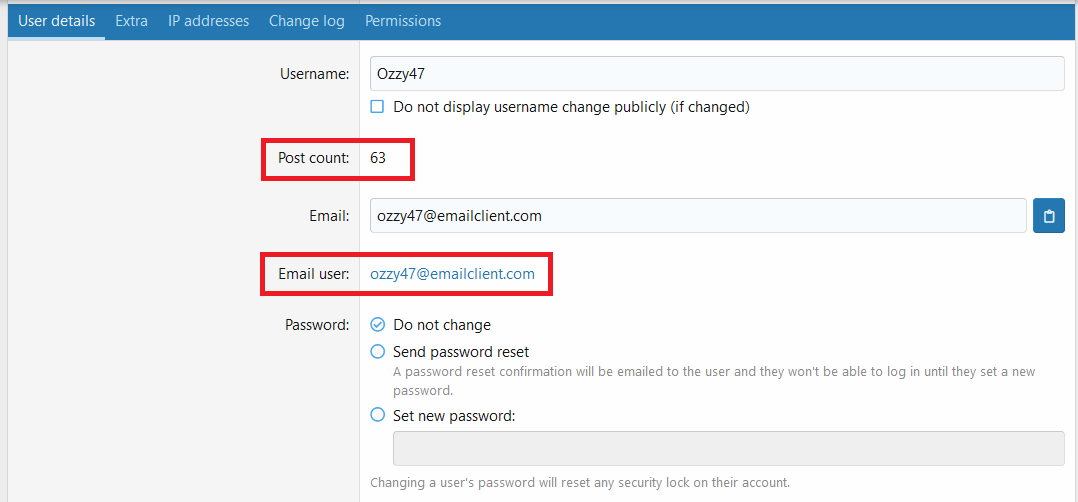Click the 'Post count:' label

tap(314, 158)
